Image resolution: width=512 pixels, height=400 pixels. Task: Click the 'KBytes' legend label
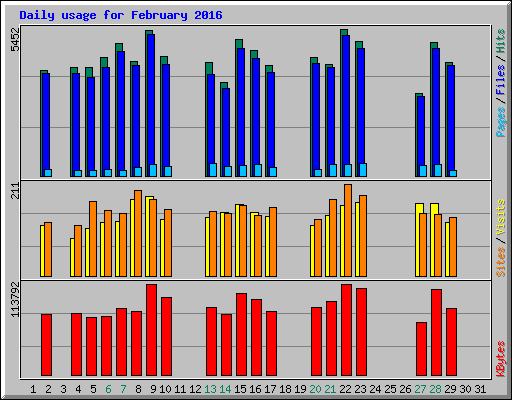point(501,359)
